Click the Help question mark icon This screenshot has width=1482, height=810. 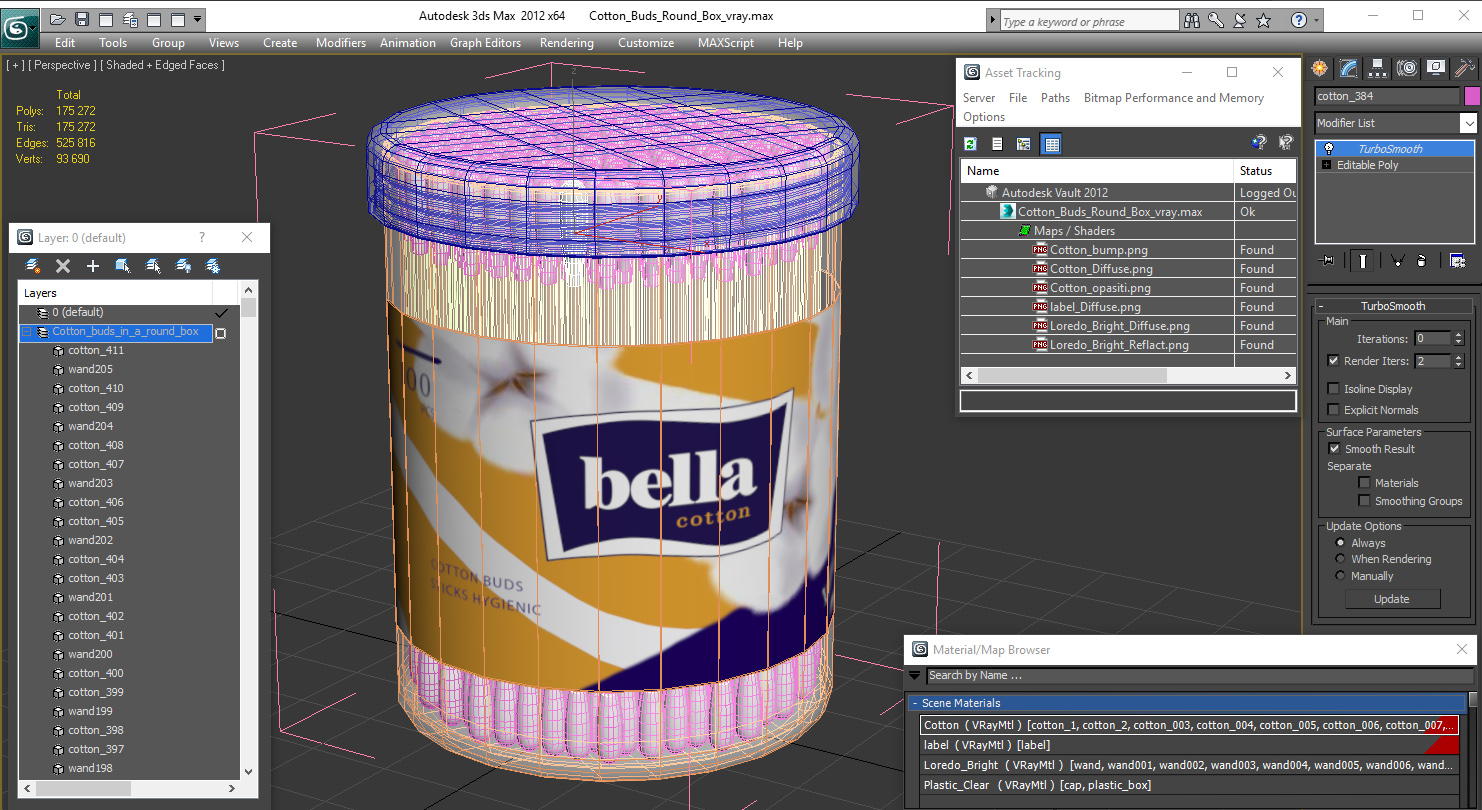click(1298, 20)
